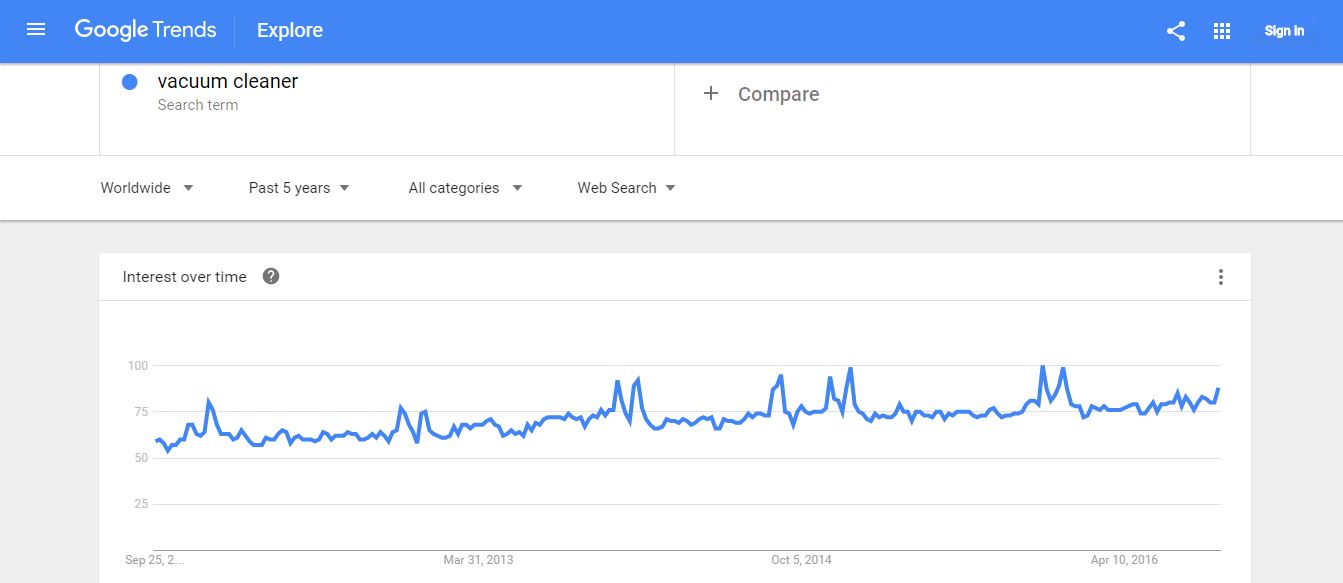The width and height of the screenshot is (1343, 583).
Task: Click the share icon in the header
Action: [1175, 31]
